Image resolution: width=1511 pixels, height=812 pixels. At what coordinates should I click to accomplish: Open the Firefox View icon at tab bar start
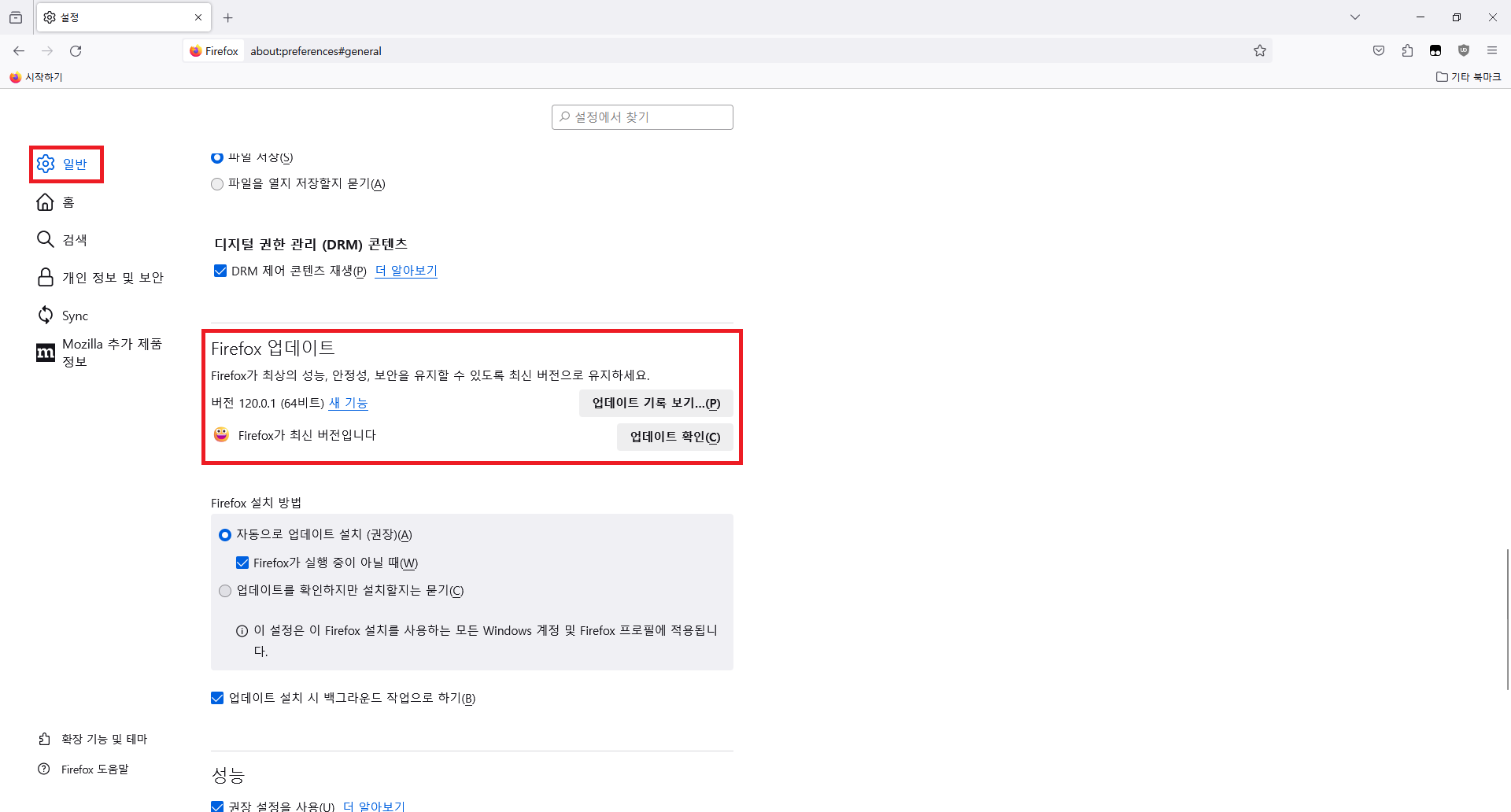point(16,17)
